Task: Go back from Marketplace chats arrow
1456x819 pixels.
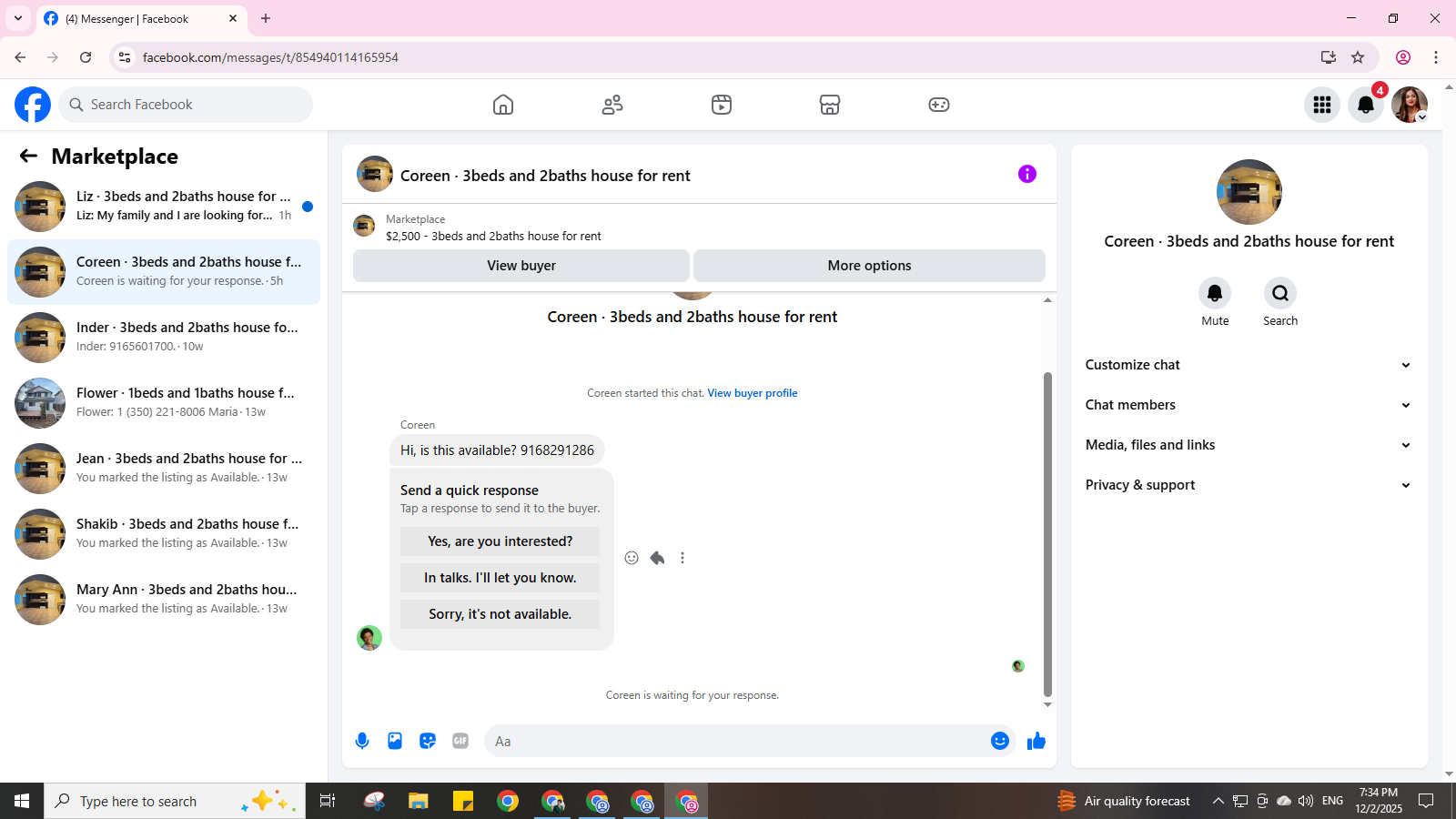Action: (28, 156)
